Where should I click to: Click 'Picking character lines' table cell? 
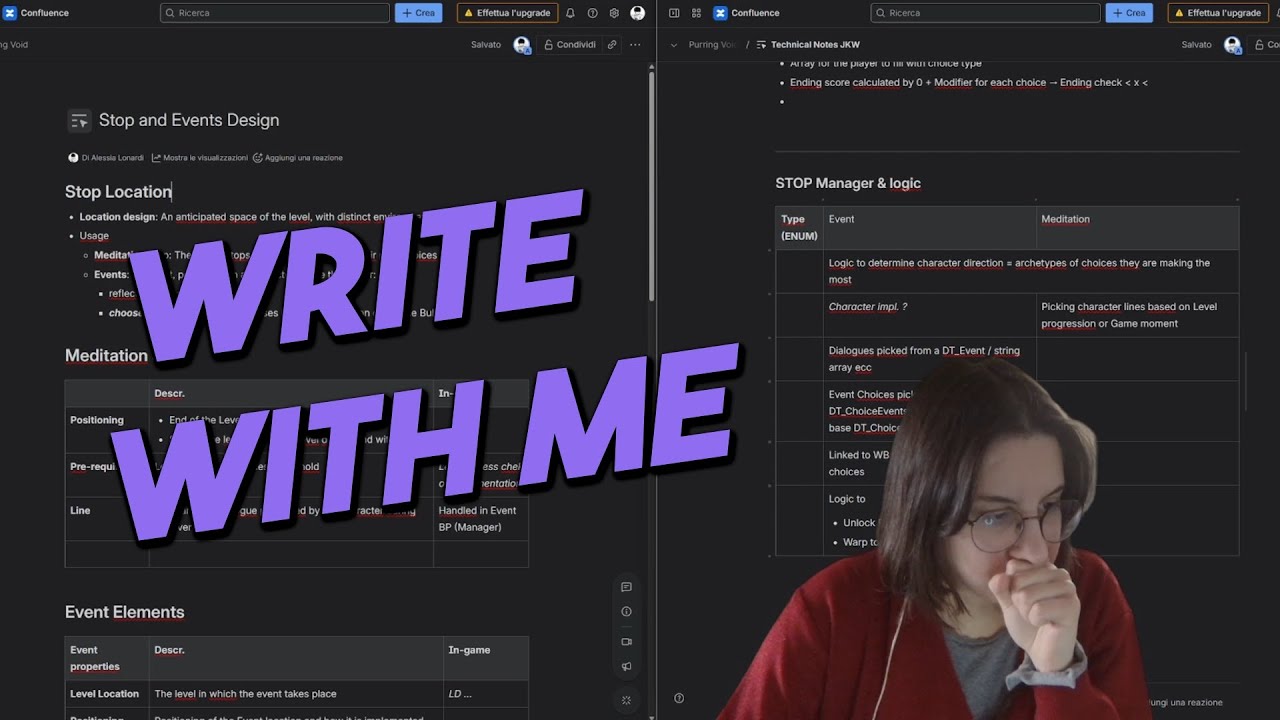click(1137, 315)
